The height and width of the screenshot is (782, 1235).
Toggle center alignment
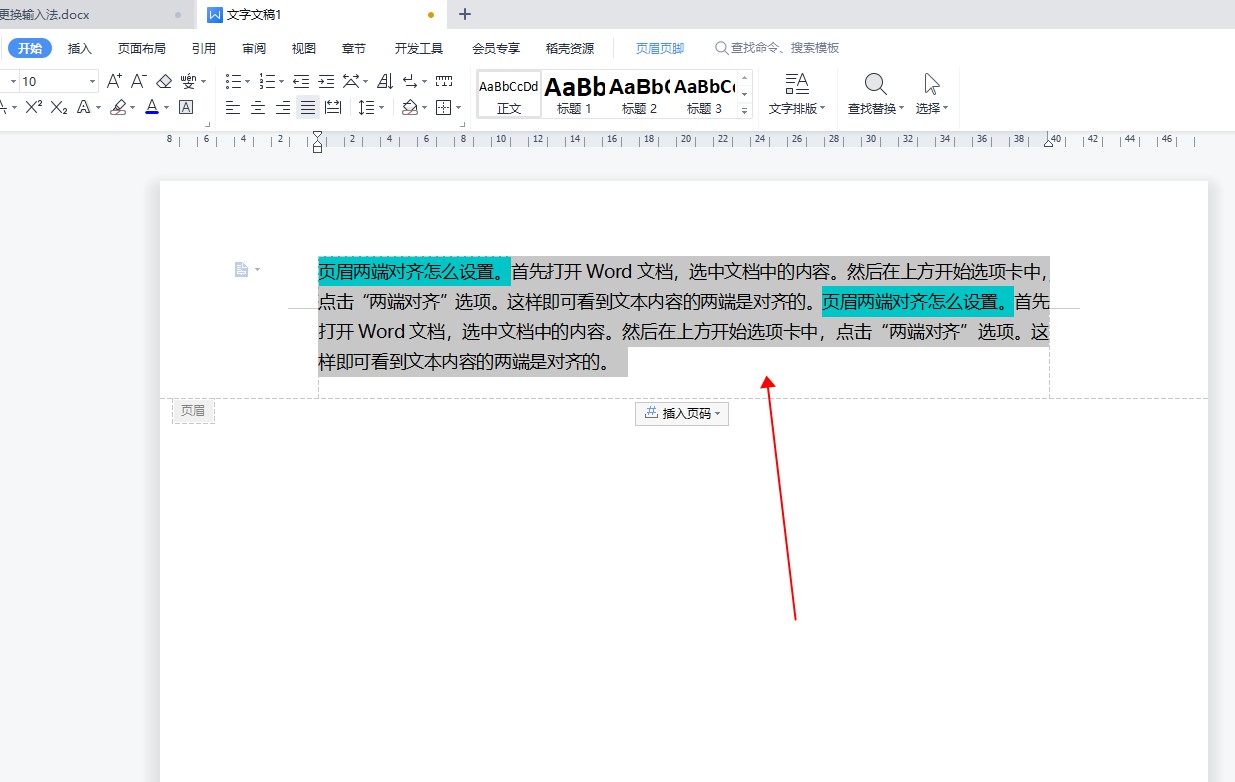(258, 107)
